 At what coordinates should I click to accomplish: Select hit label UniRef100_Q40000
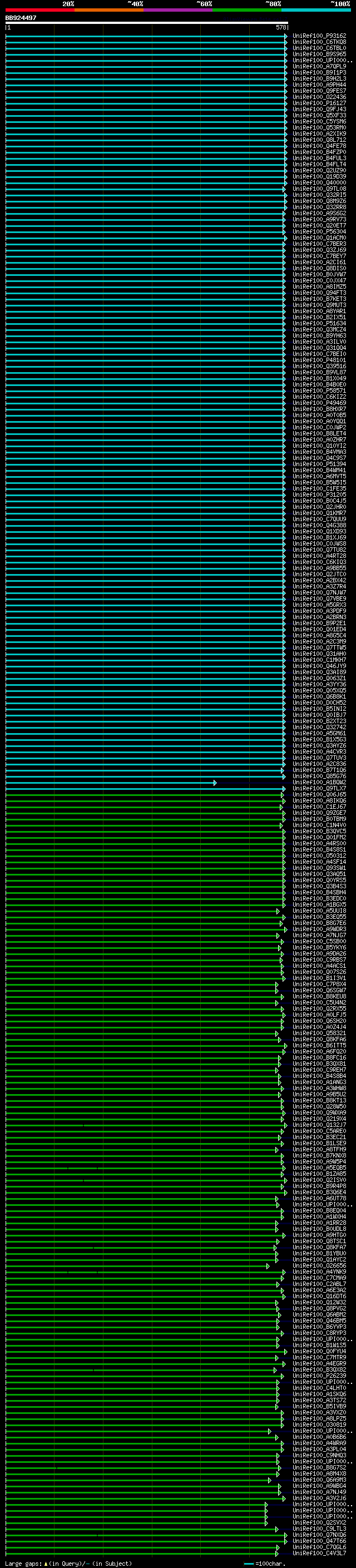[x=319, y=182]
